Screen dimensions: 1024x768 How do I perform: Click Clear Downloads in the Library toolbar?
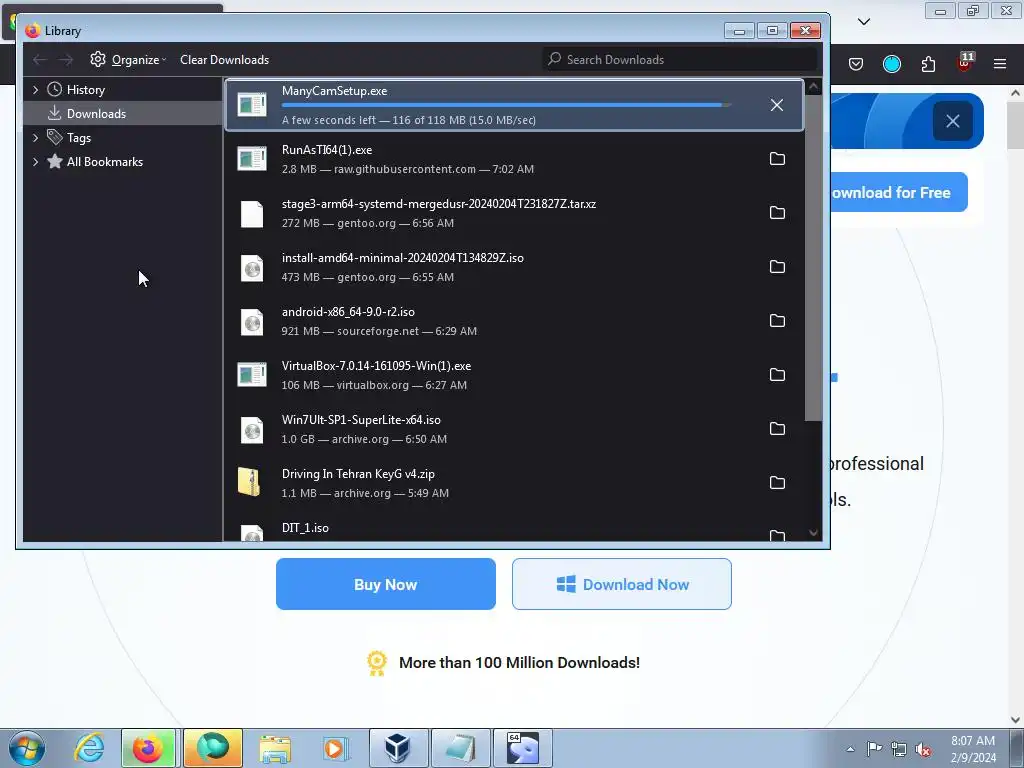coord(225,59)
